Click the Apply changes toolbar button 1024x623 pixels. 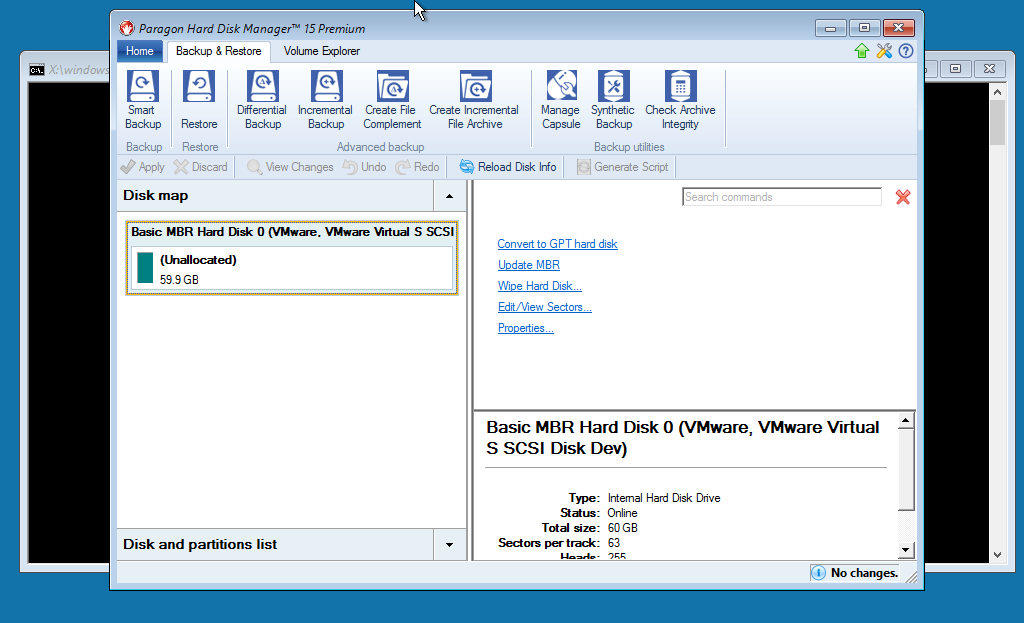click(143, 167)
